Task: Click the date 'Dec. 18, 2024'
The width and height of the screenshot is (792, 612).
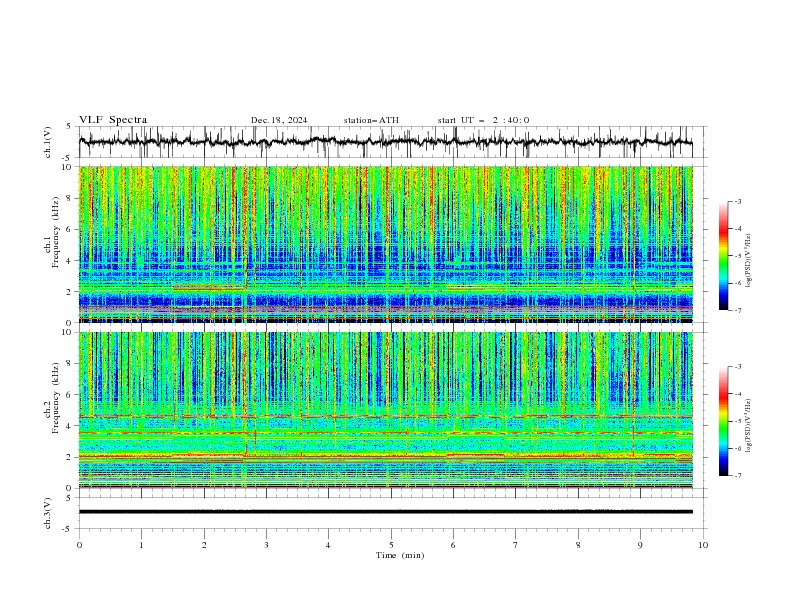Action: point(279,120)
